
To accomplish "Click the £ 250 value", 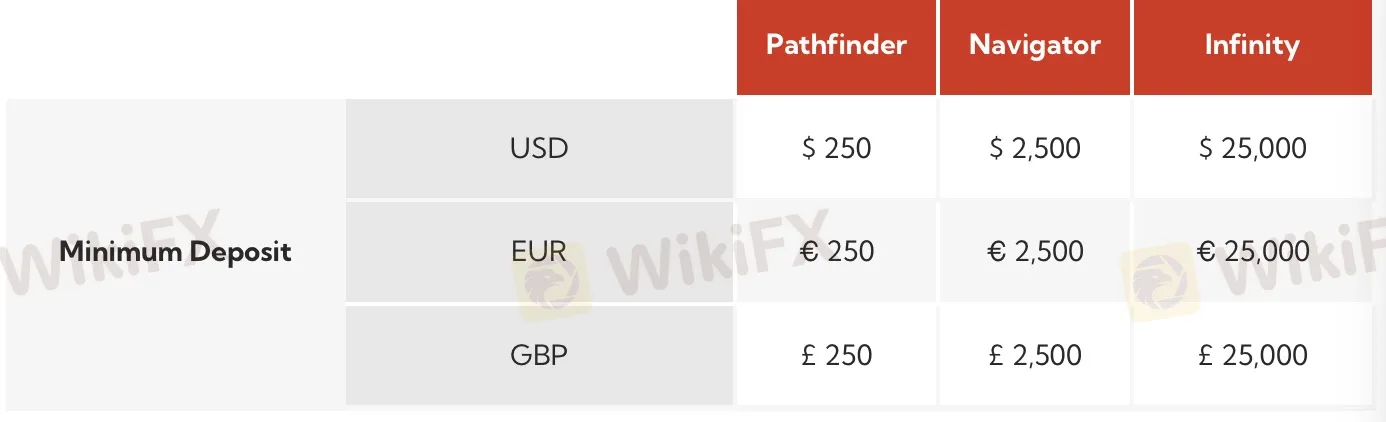I will 836,355.
